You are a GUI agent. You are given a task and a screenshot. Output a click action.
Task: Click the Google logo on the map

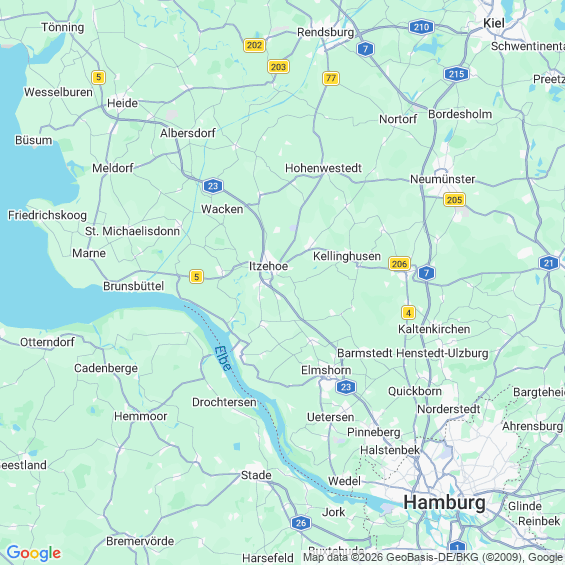pos(34,553)
